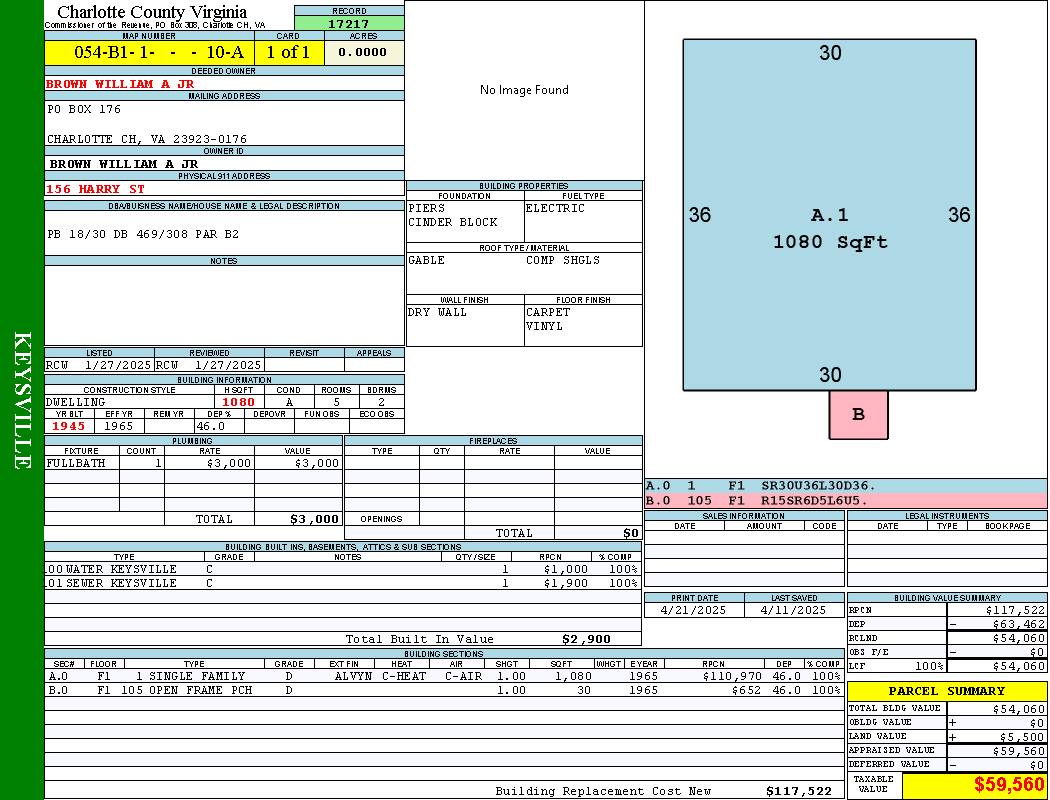Image resolution: width=1050 pixels, height=800 pixels.
Task: Click the yellow PARCEL SUMMARY header
Action: click(947, 691)
